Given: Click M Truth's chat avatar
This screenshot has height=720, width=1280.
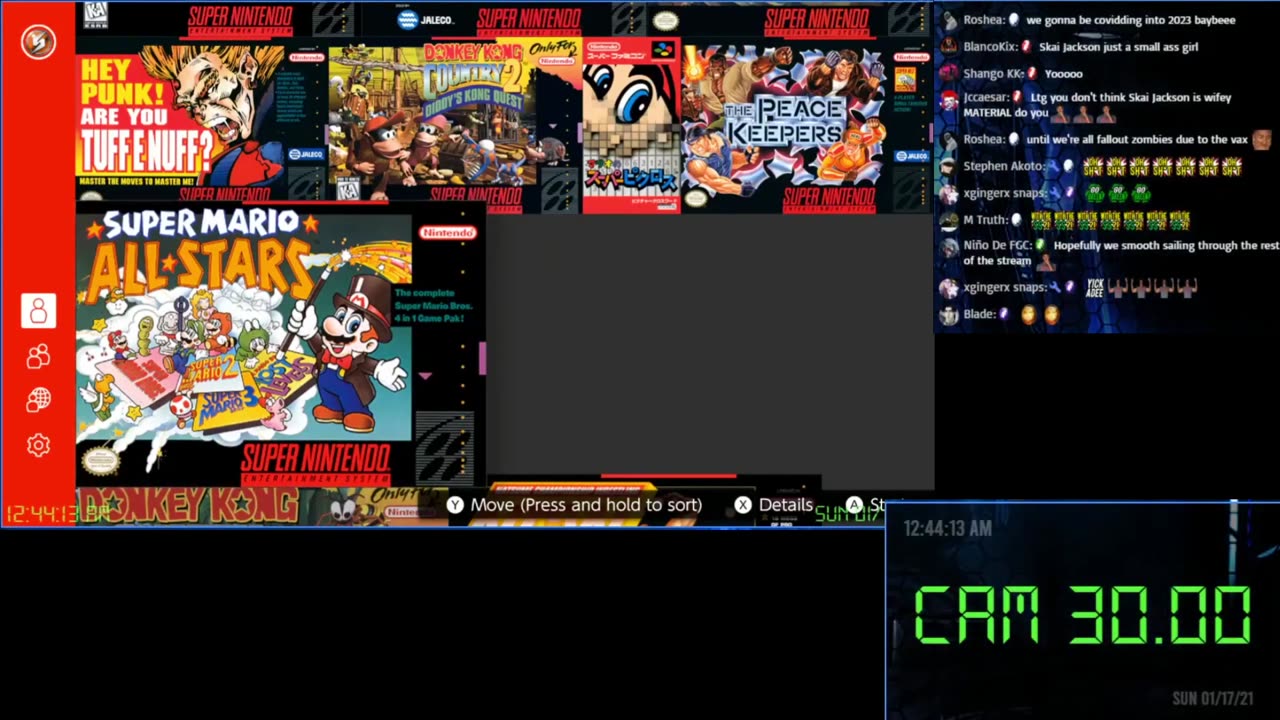Looking at the screenshot, I should pos(949,220).
